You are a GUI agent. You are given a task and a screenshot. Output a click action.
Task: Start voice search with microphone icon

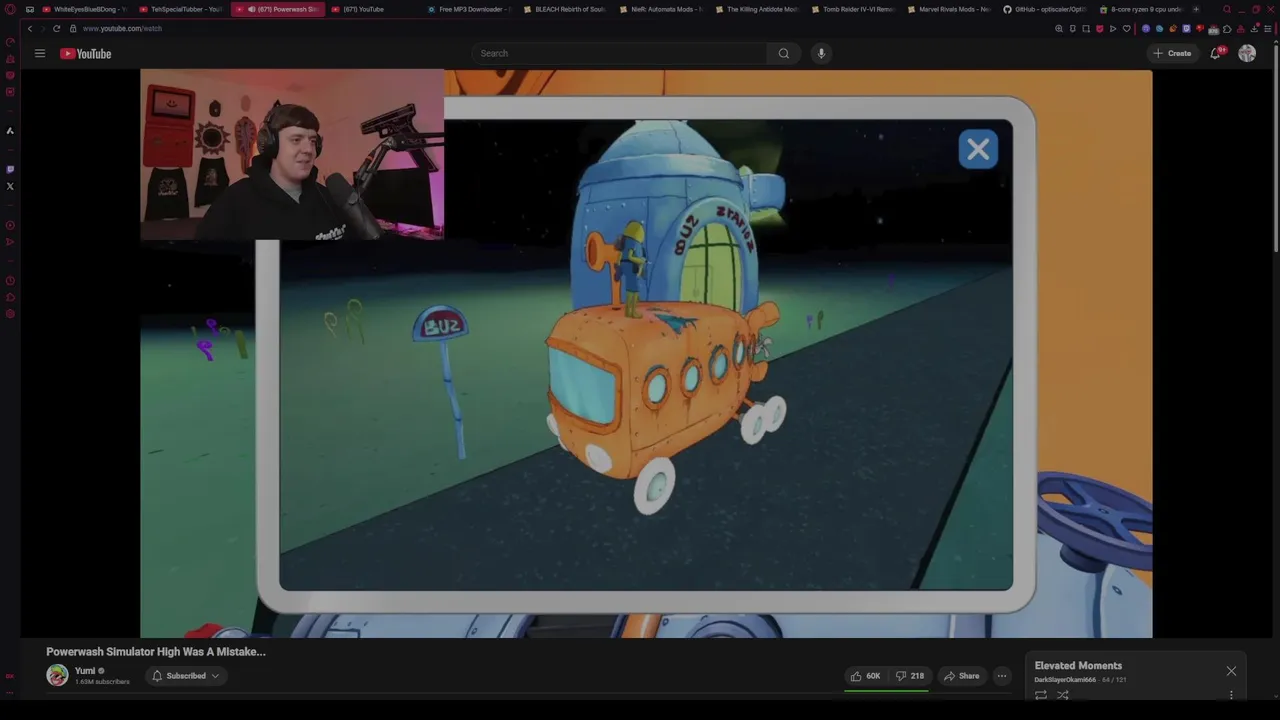821,53
